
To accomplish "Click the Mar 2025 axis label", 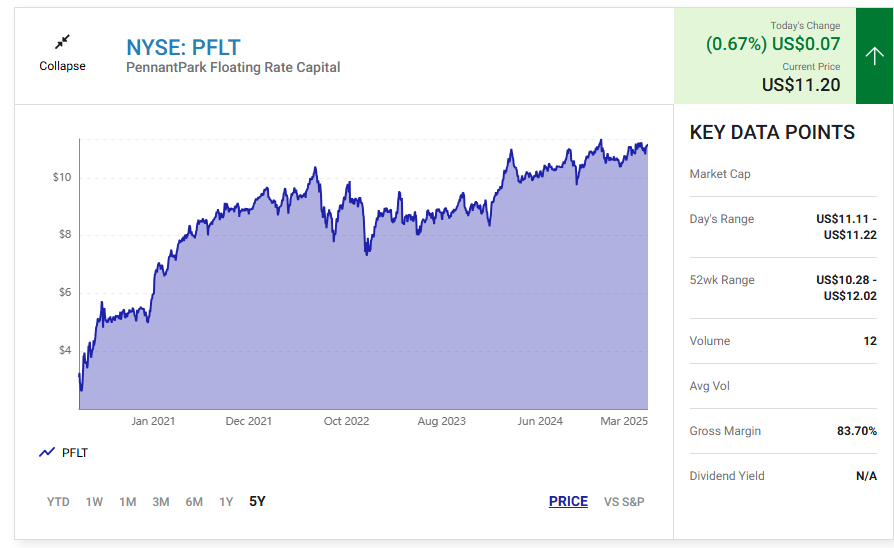I will 624,421.
